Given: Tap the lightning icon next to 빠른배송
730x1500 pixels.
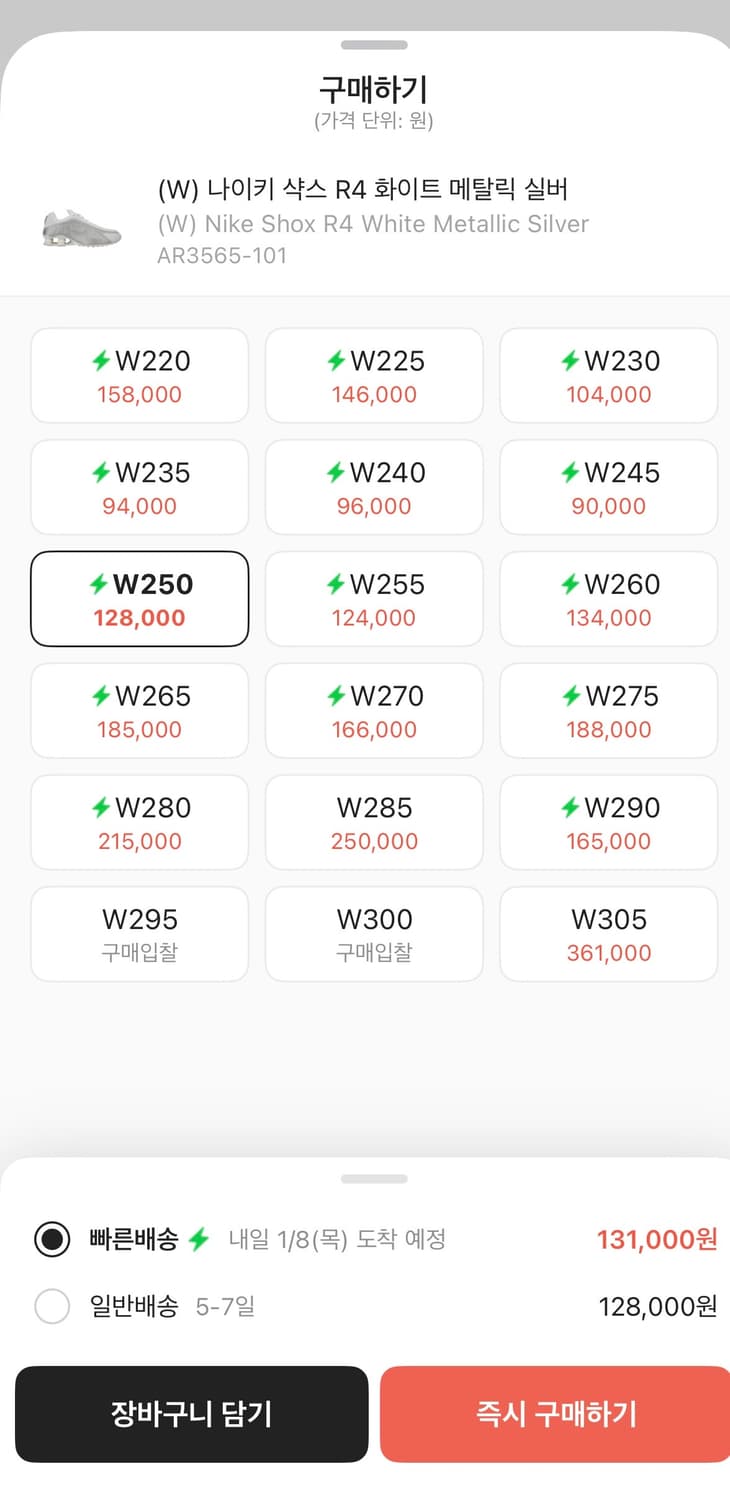Looking at the screenshot, I should [199, 1240].
